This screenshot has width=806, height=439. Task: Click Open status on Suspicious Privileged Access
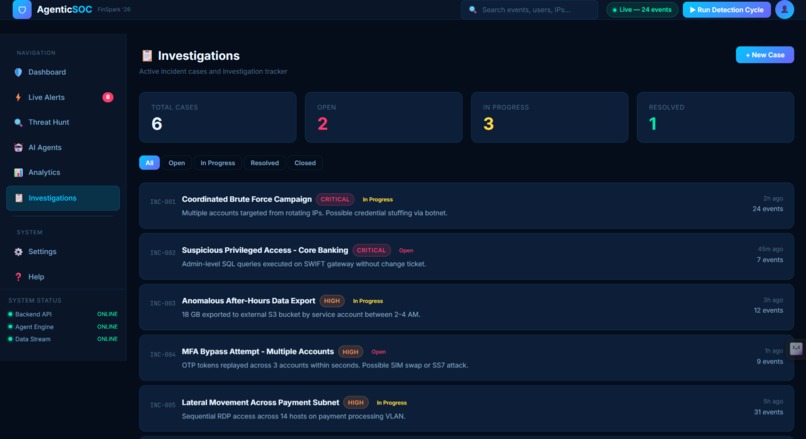coord(406,250)
